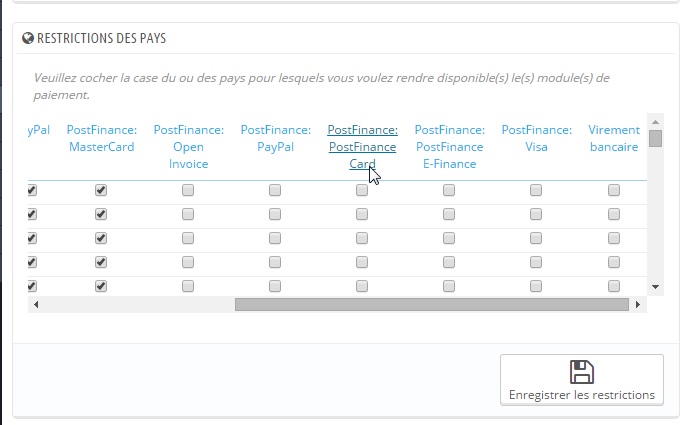Viewport: 692px width, 425px height.
Task: Tick first-row Virement bancaire checkbox
Action: [614, 190]
